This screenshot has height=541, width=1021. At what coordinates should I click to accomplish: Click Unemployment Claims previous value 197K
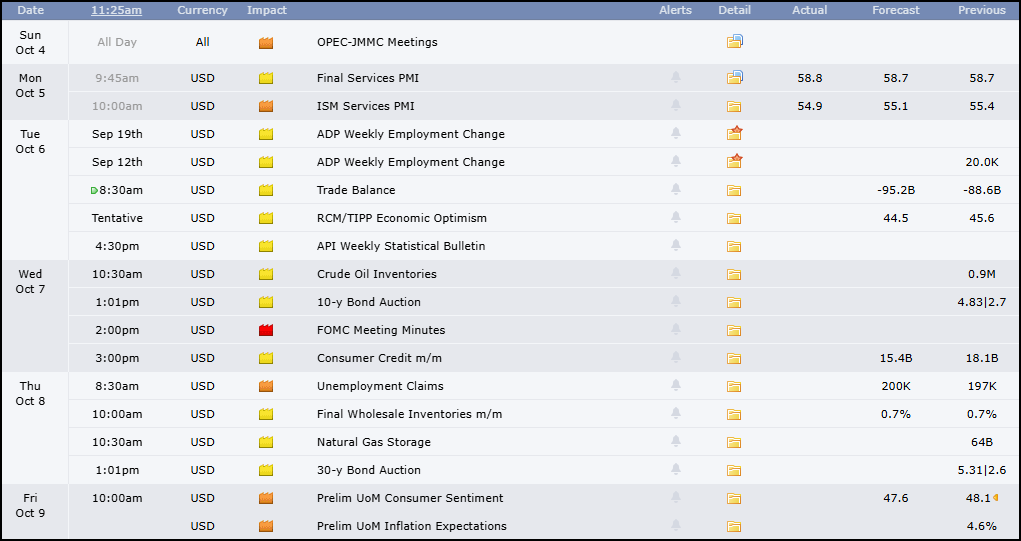point(982,386)
